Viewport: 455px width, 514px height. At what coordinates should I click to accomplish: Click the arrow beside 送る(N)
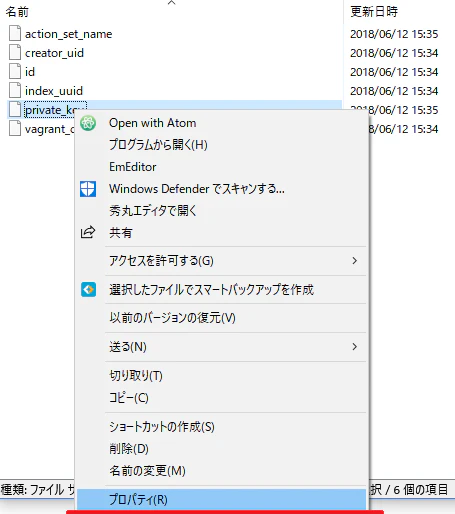click(355, 347)
